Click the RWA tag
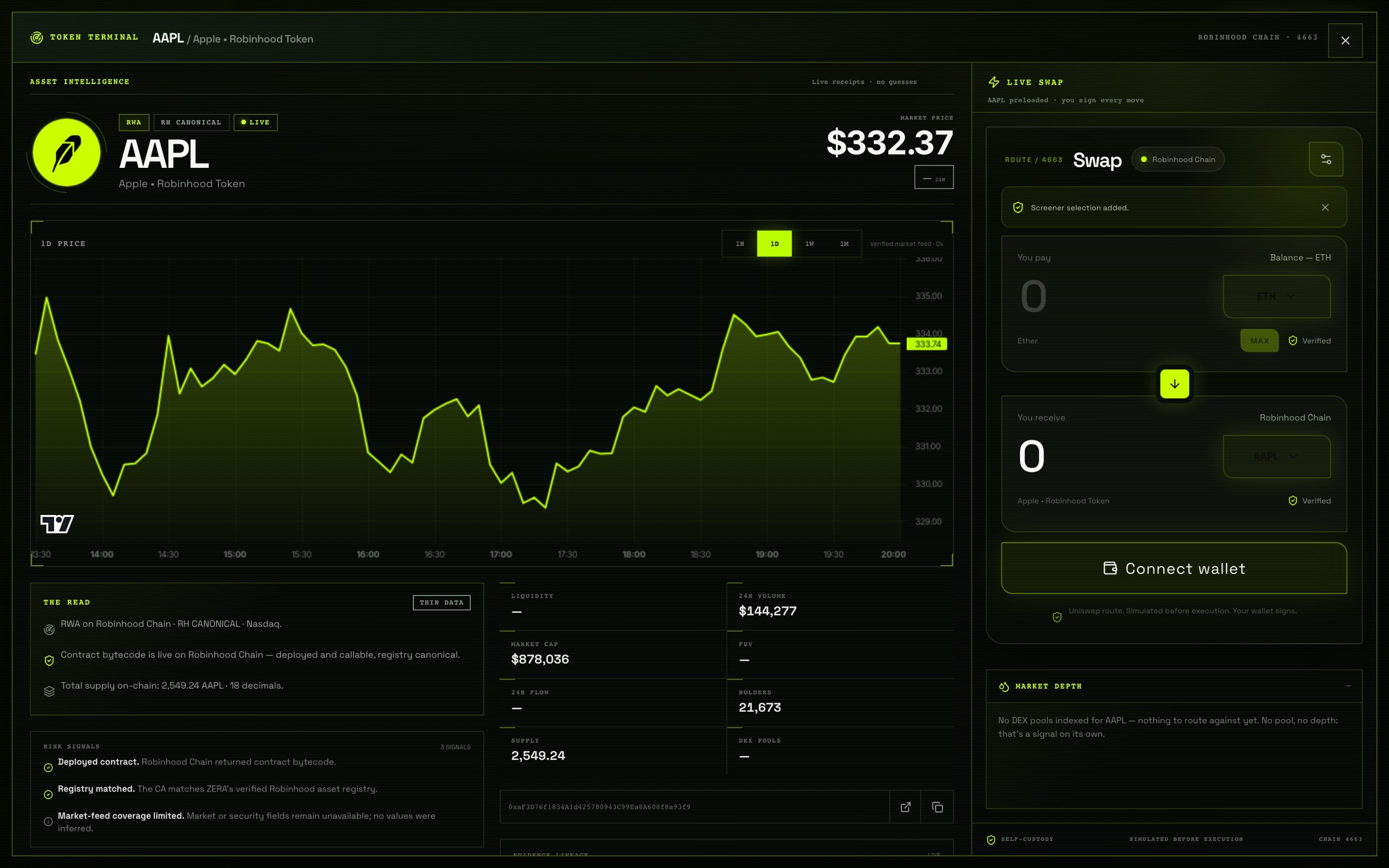Image resolution: width=1389 pixels, height=868 pixels. click(134, 122)
